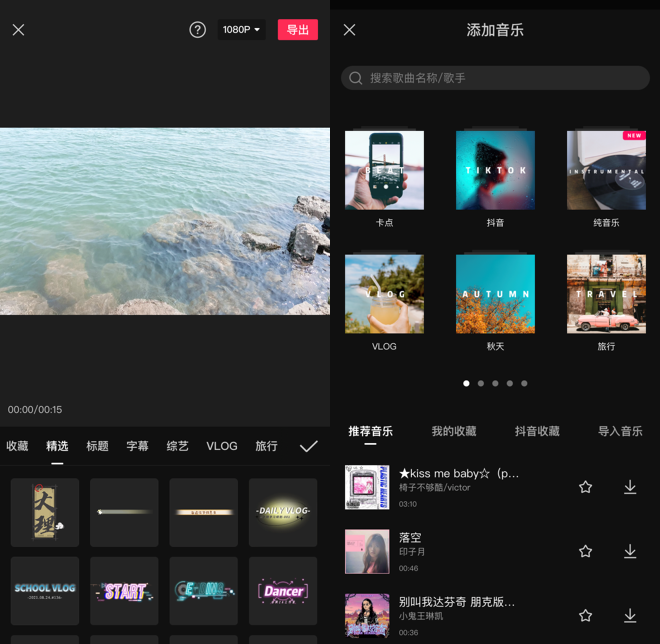
Task: Play 别叫我达芬奇 via its cover art
Action: [x=367, y=616]
